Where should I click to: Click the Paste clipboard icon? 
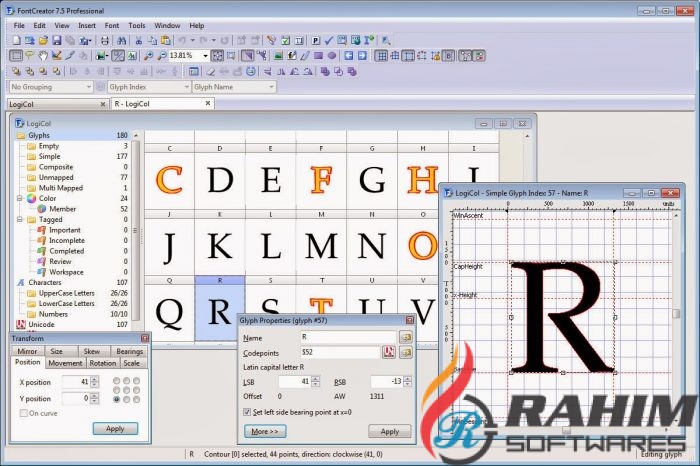coord(166,41)
